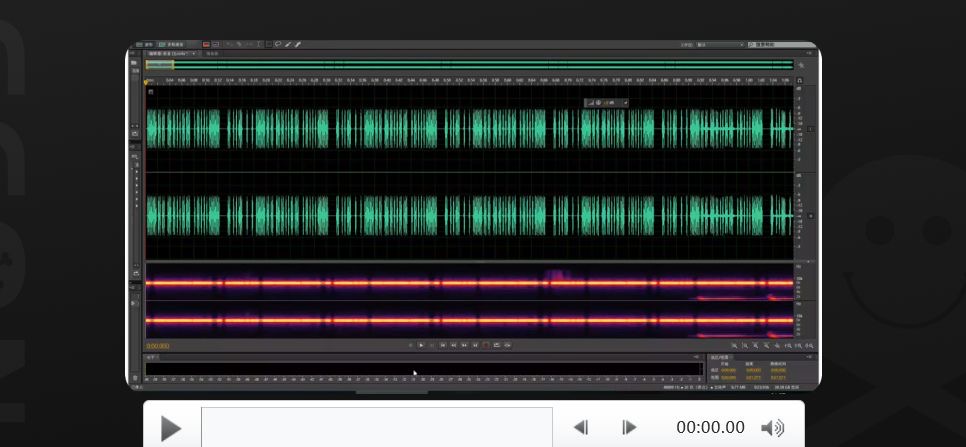Toggle the spectral frequency display button
The image size is (966, 447).
206,44
